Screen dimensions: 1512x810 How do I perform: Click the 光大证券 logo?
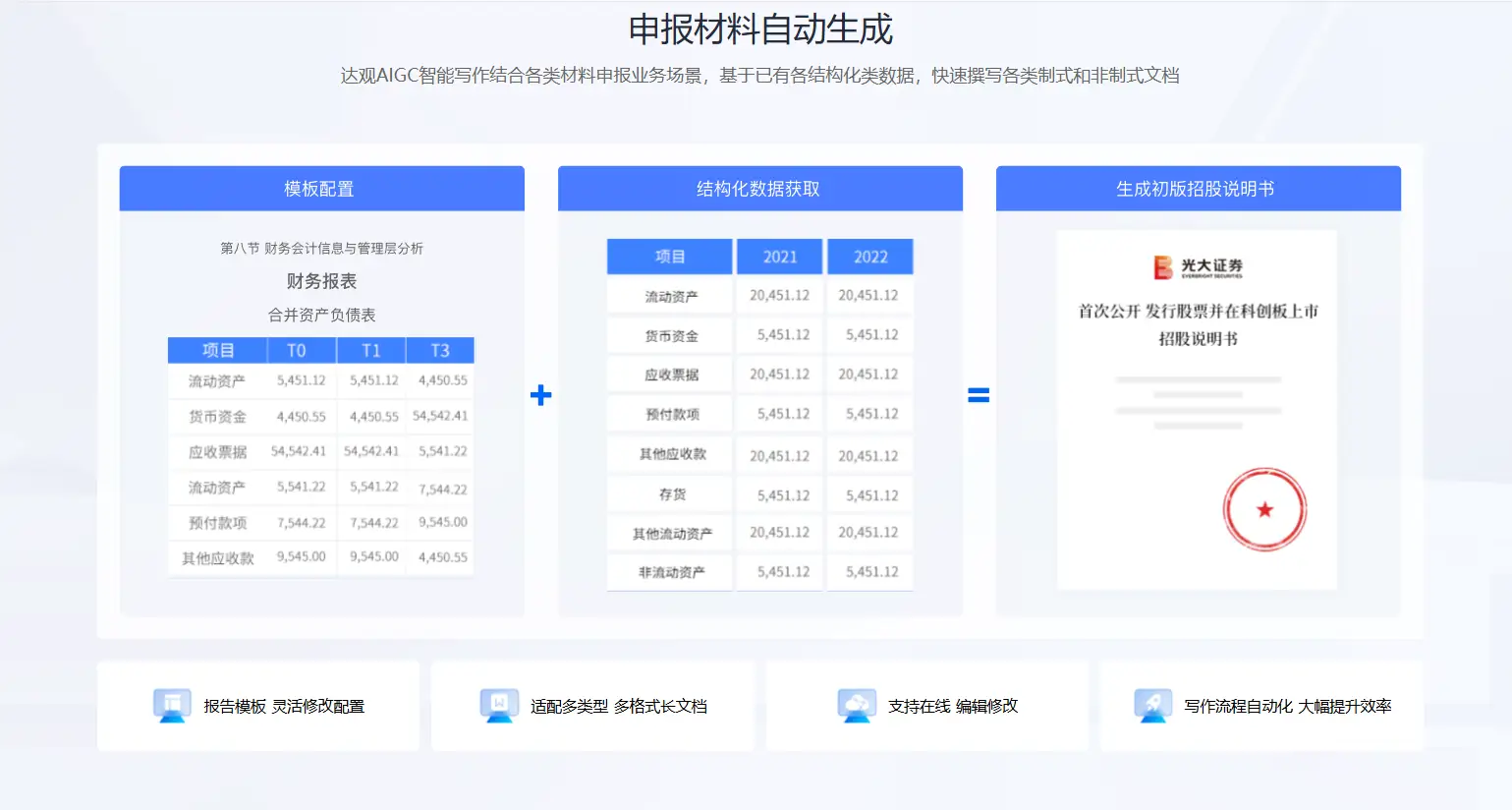(x=1198, y=266)
